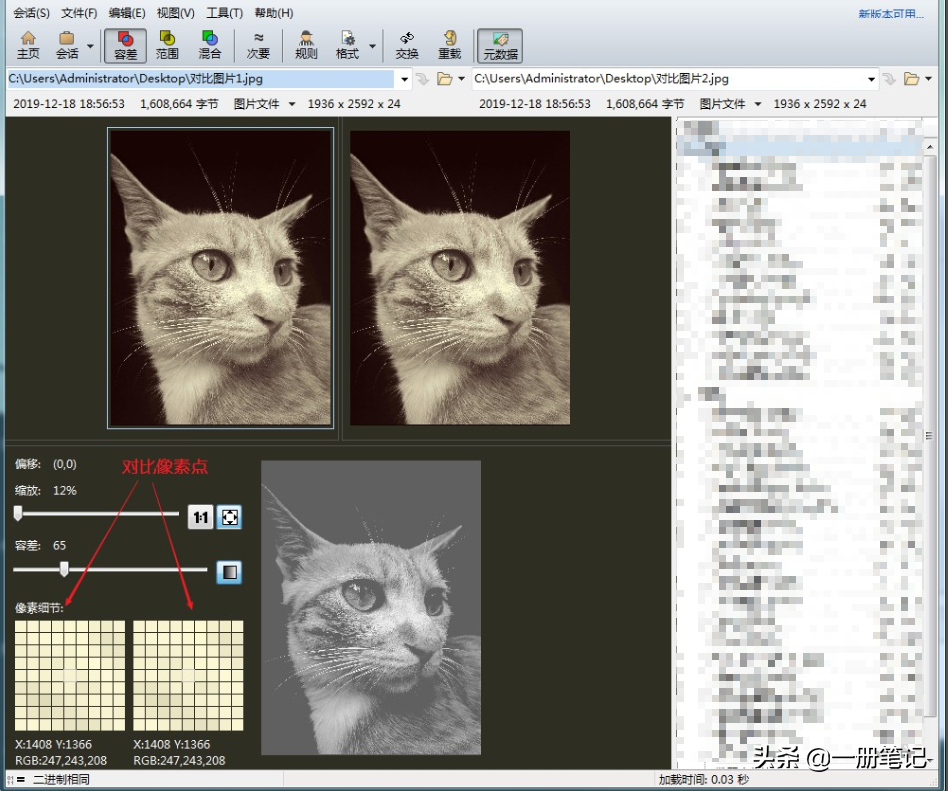Open right 图片文件 format dropdown

[x=730, y=104]
